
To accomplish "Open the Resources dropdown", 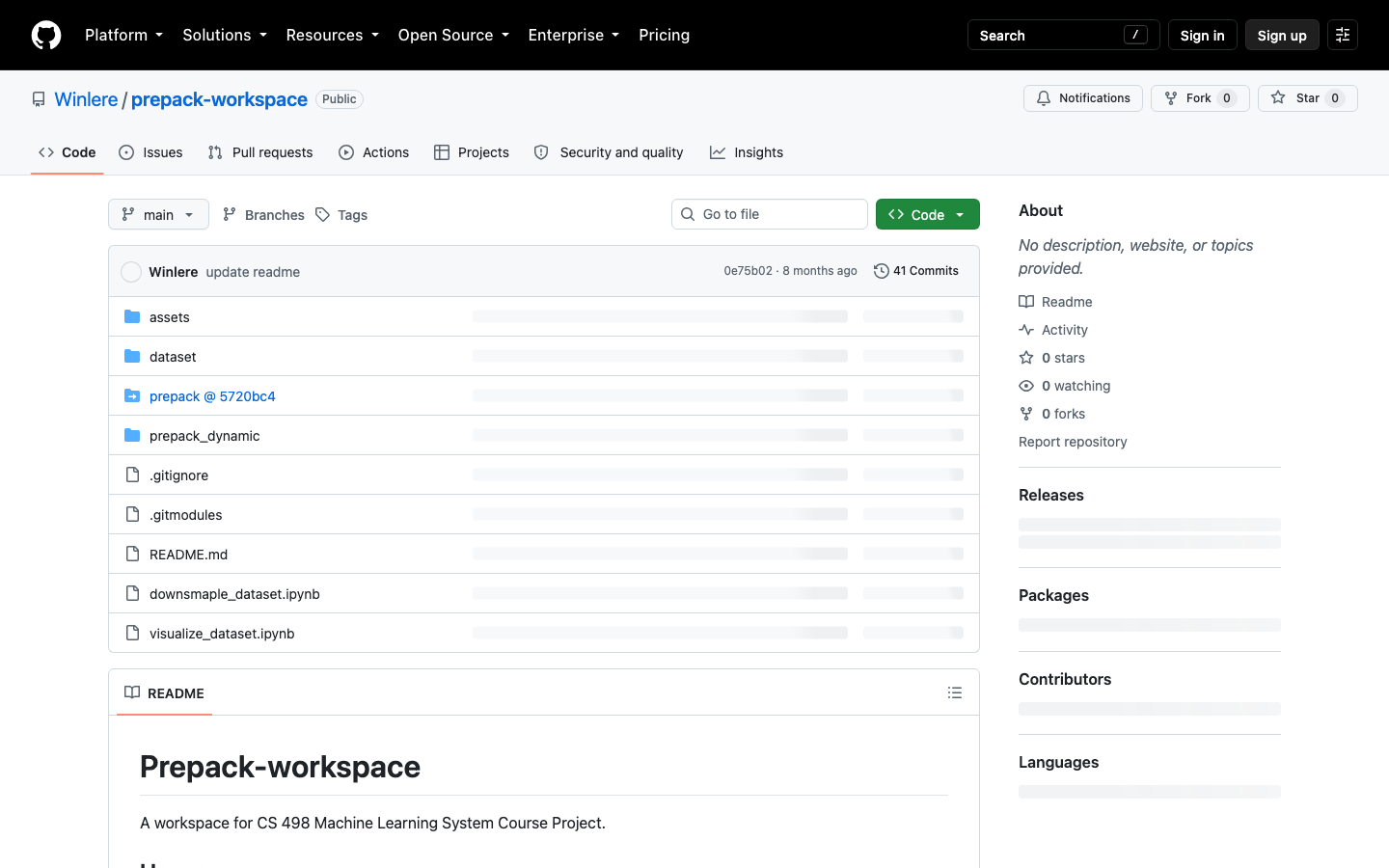I will point(332,35).
